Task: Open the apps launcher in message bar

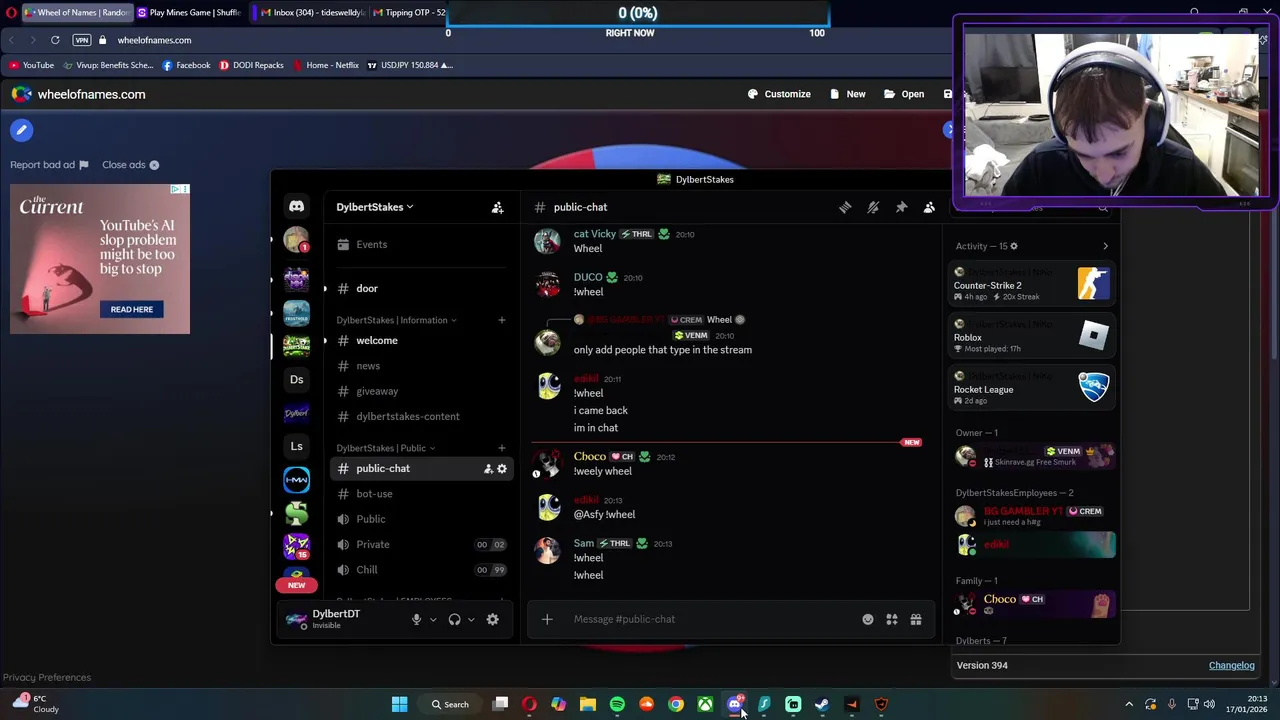Action: 892,619
